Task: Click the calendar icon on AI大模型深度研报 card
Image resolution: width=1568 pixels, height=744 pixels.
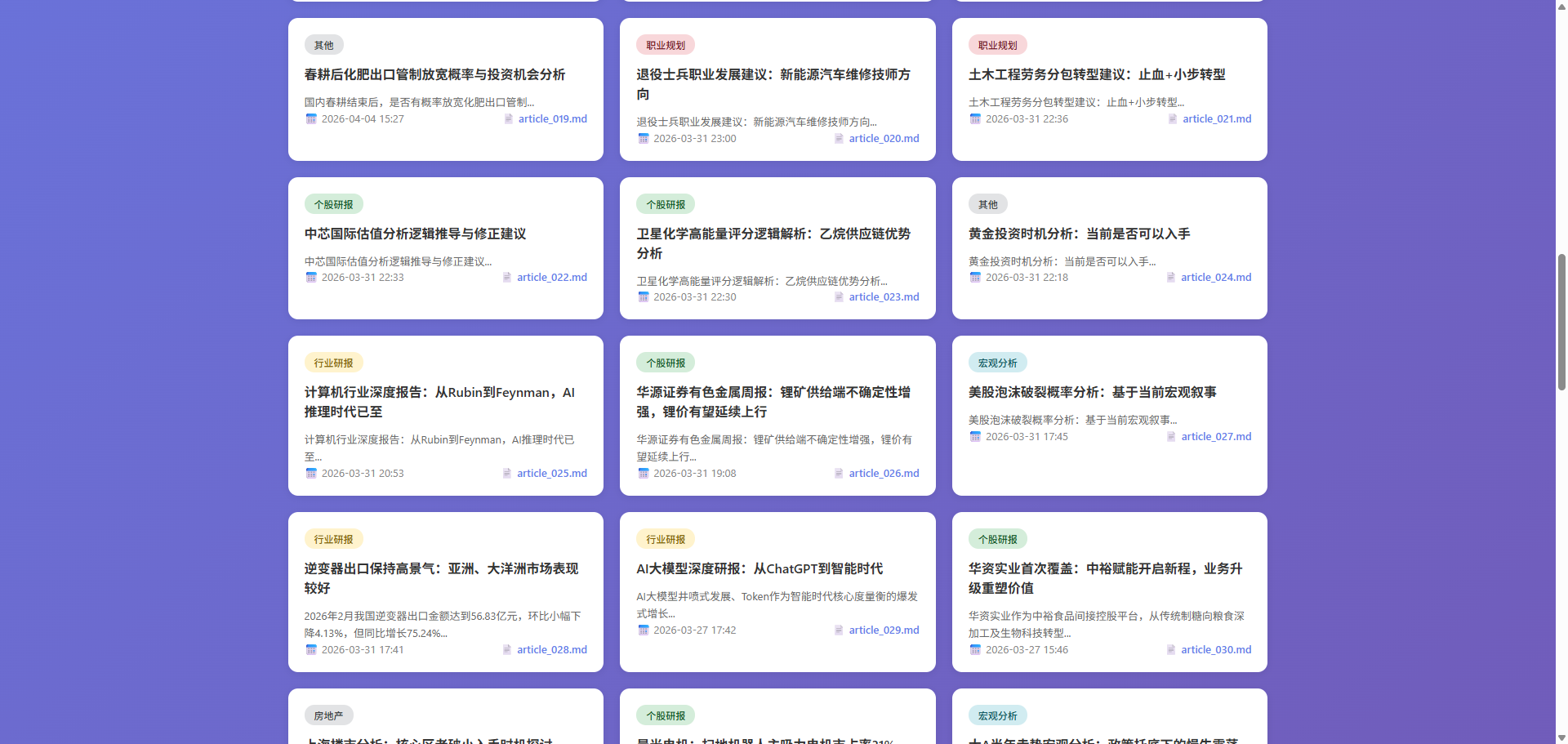Action: [643, 630]
